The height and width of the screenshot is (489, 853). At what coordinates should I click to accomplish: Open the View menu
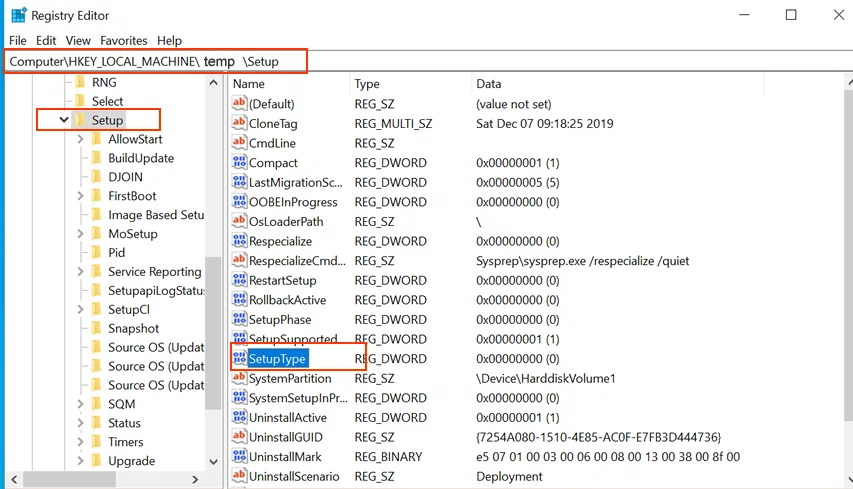coord(78,40)
